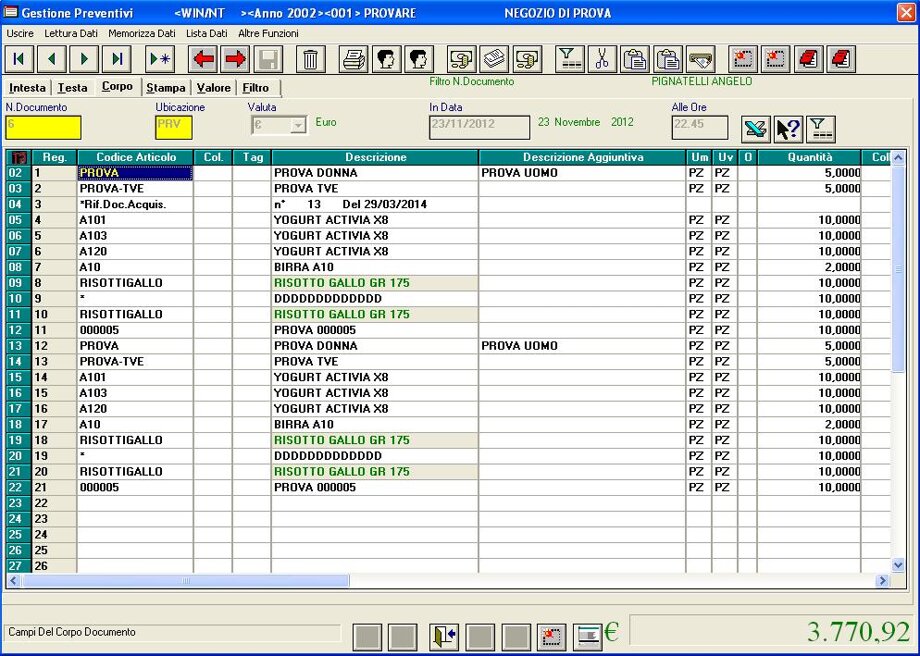920x656 pixels.
Task: Click the new record arrow-asterisk button
Action: pyautogui.click(x=160, y=59)
